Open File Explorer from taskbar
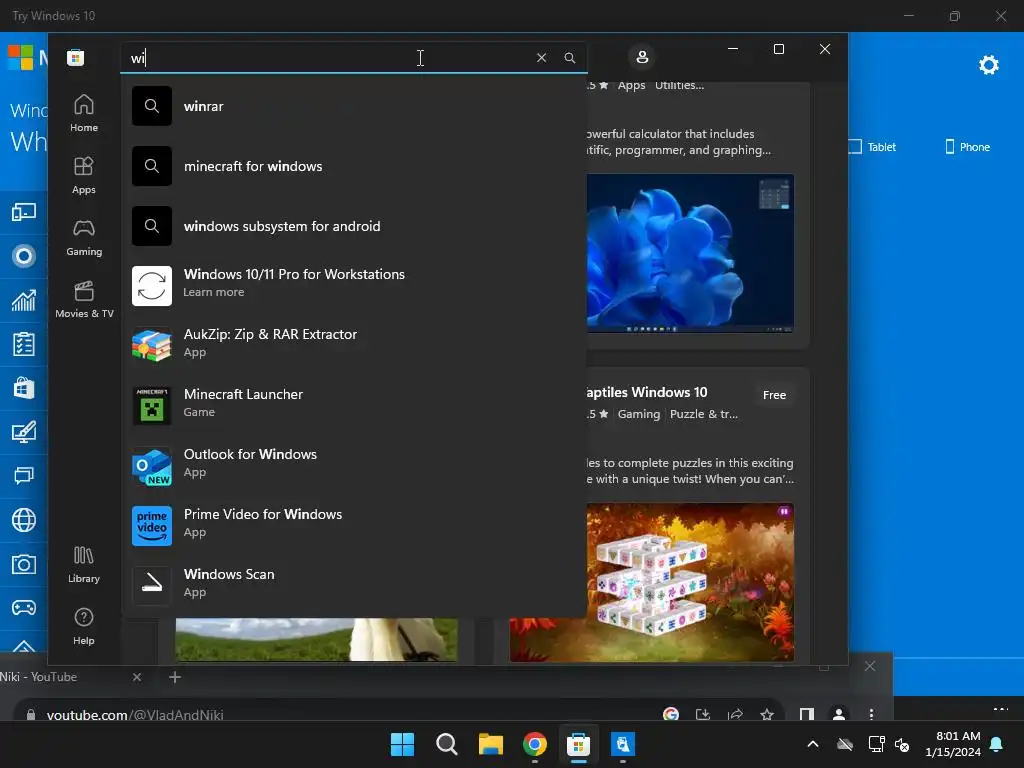The image size is (1024, 768). tap(490, 744)
